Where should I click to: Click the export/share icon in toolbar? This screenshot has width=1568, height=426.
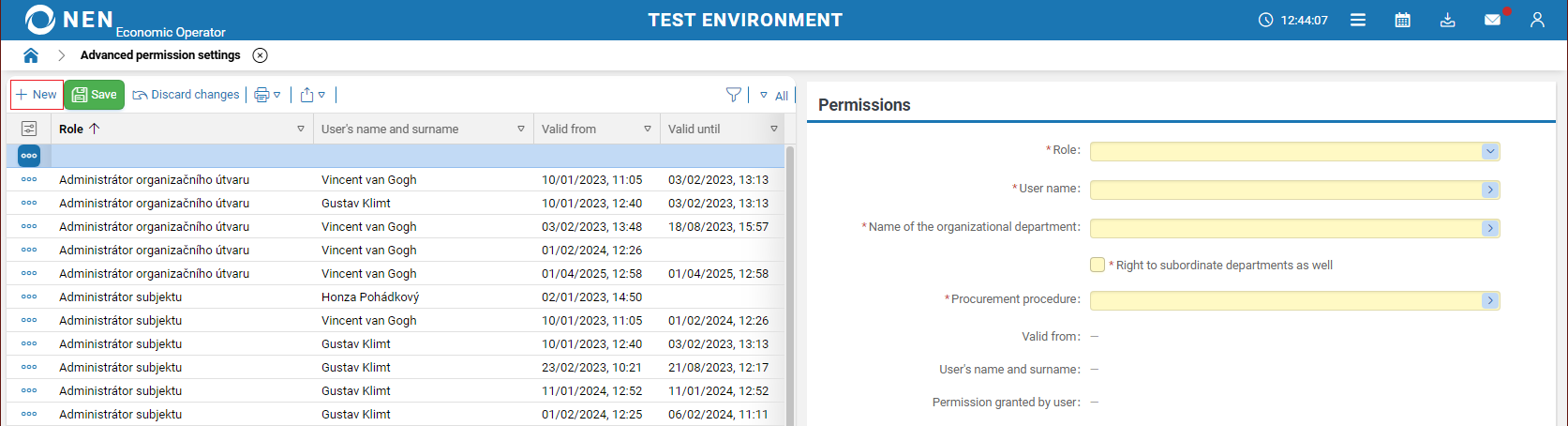(x=306, y=95)
